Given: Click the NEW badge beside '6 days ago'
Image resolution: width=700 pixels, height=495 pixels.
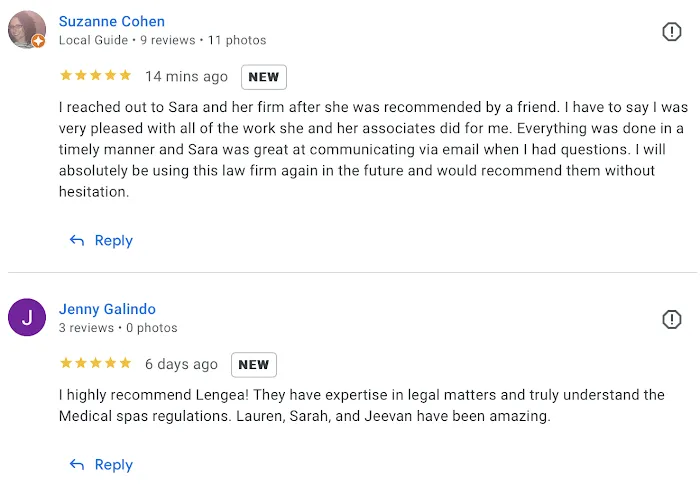Looking at the screenshot, I should click(254, 365).
